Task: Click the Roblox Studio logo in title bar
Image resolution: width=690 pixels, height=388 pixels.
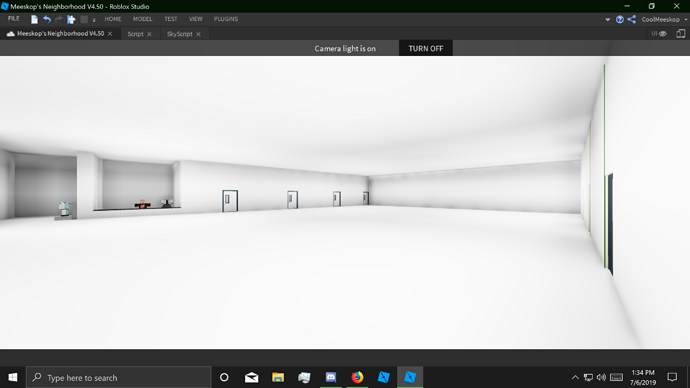Action: pos(5,6)
